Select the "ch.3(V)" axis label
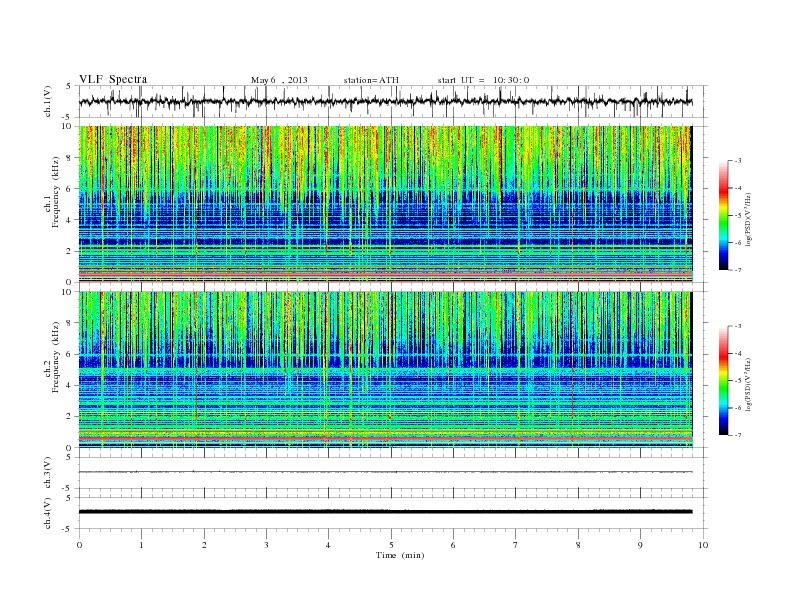 point(48,473)
